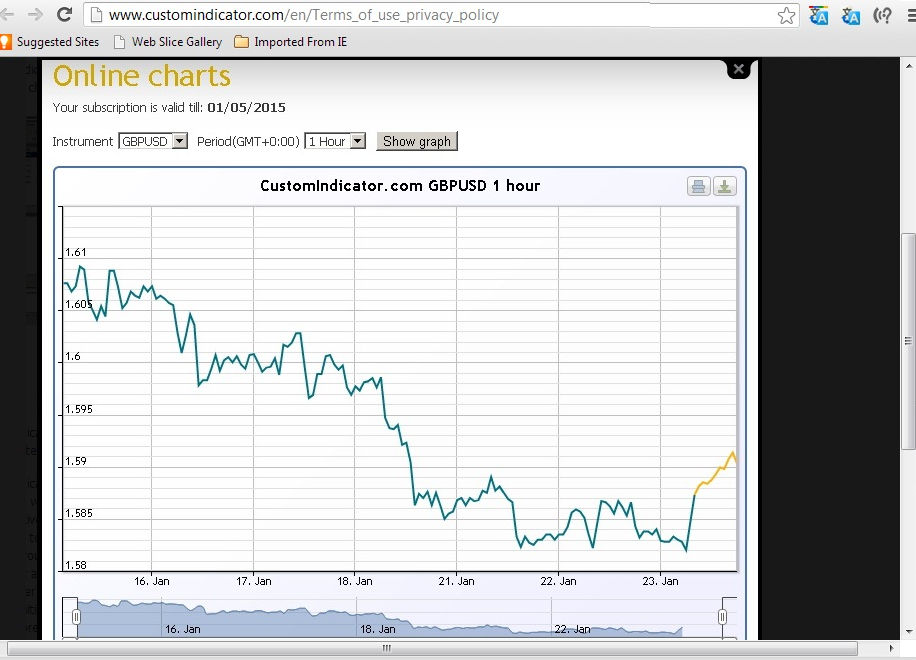Click the browser reload icon
Screen dimensions: 916x660
click(x=64, y=14)
